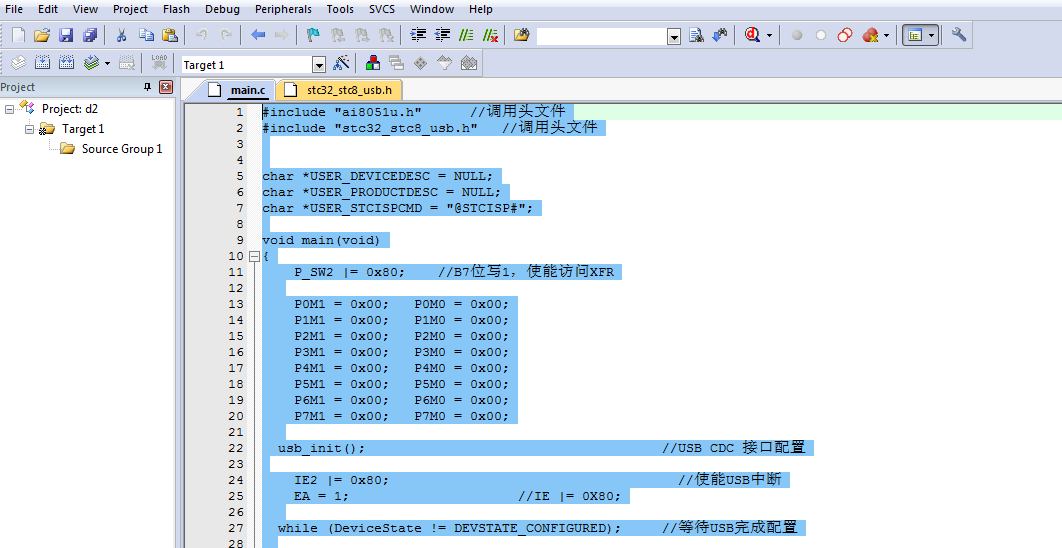Start the debug session
Image resolution: width=1062 pixels, height=548 pixels.
[x=752, y=35]
